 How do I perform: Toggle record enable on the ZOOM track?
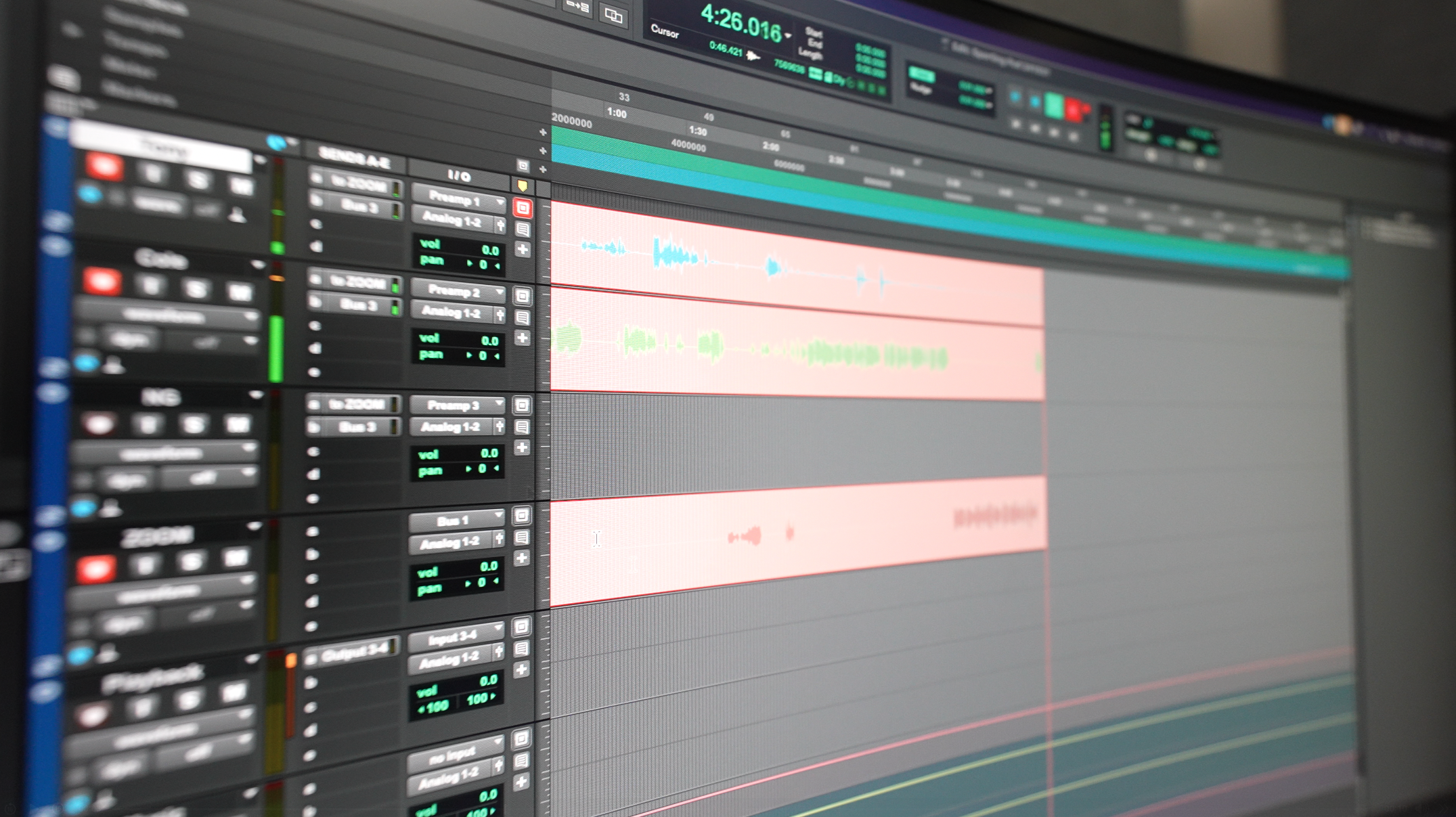pyautogui.click(x=95, y=569)
